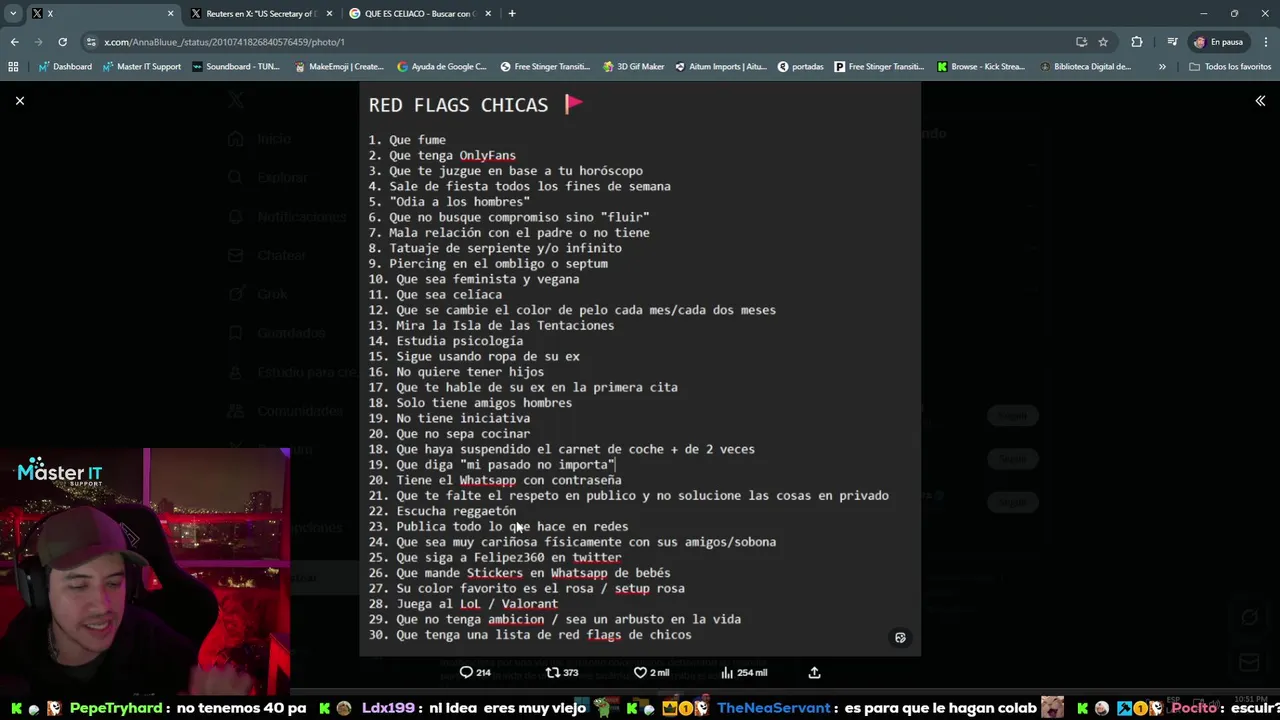This screenshot has height=720, width=1280.
Task: Go back with the browser back arrow
Action: 14,42
